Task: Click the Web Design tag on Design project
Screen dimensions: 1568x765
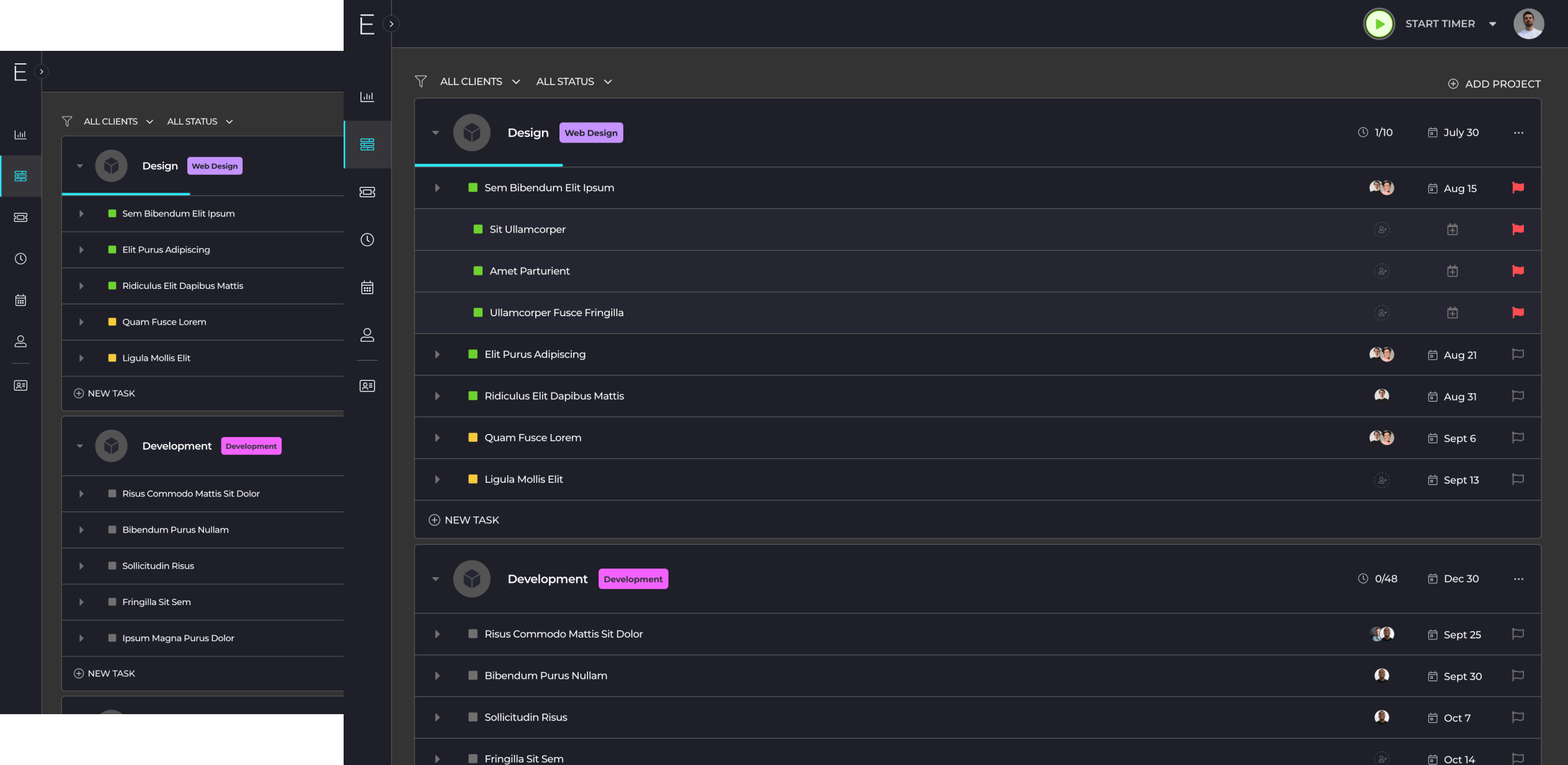Action: [591, 133]
